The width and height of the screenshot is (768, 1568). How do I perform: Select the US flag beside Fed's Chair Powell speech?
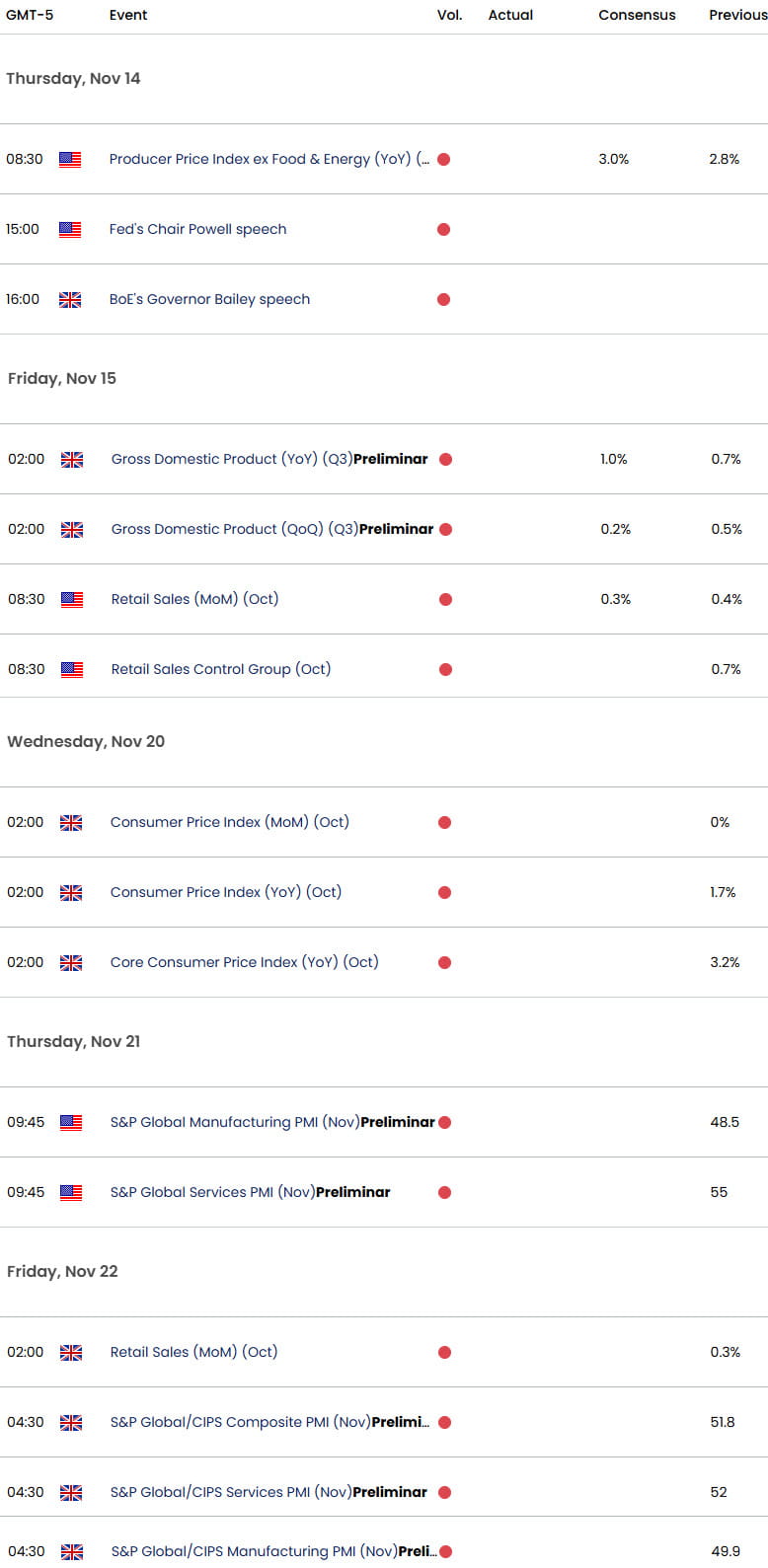pyautogui.click(x=69, y=229)
